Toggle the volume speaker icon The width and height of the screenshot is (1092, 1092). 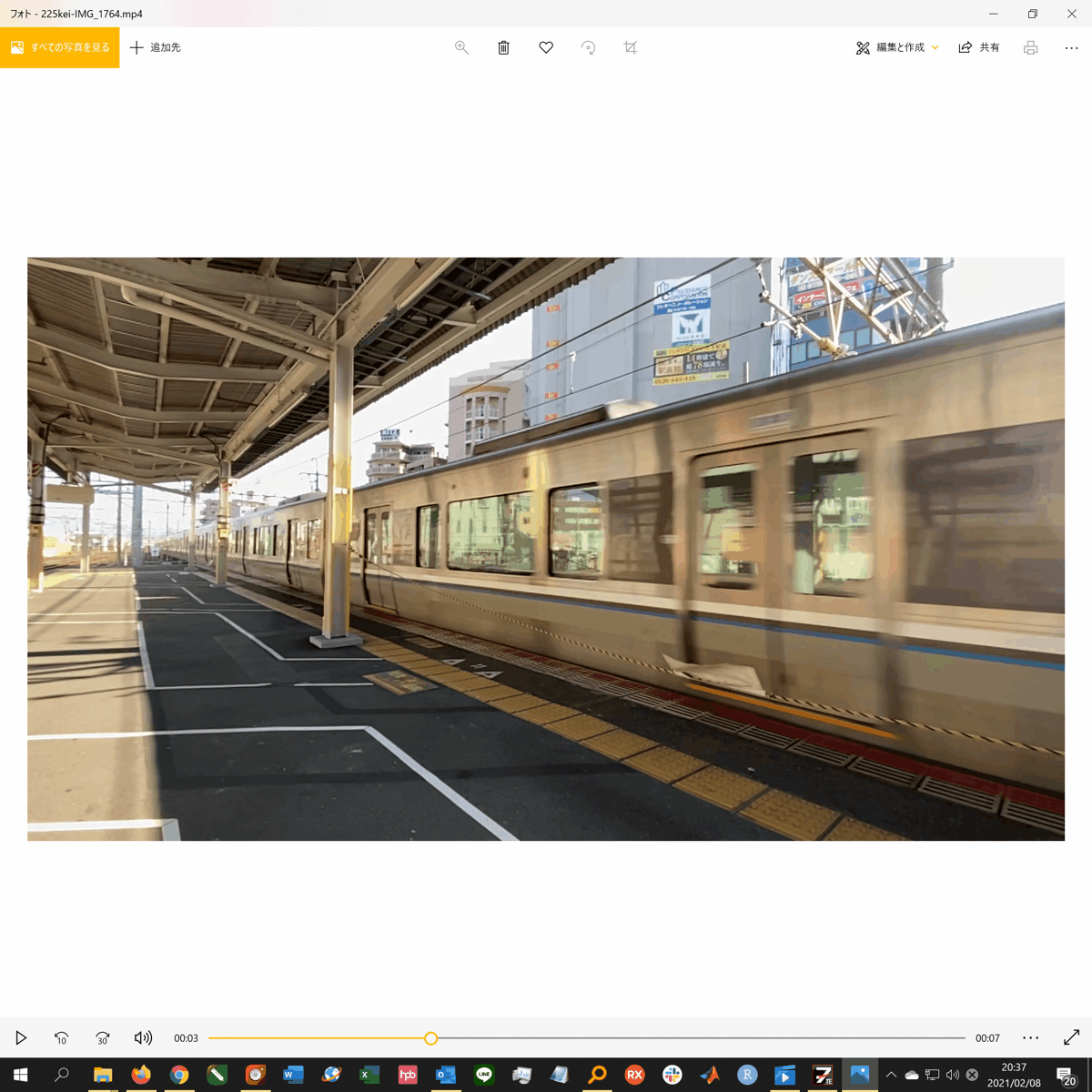tap(143, 1037)
